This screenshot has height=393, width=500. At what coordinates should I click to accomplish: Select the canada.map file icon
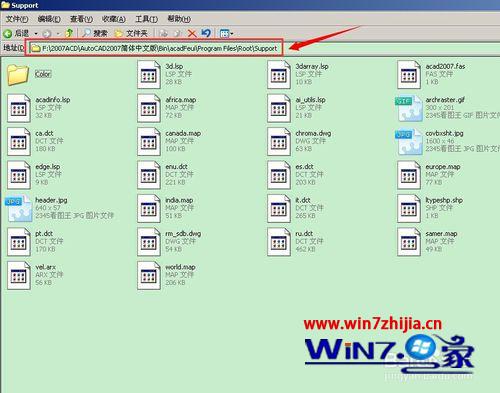(149, 142)
